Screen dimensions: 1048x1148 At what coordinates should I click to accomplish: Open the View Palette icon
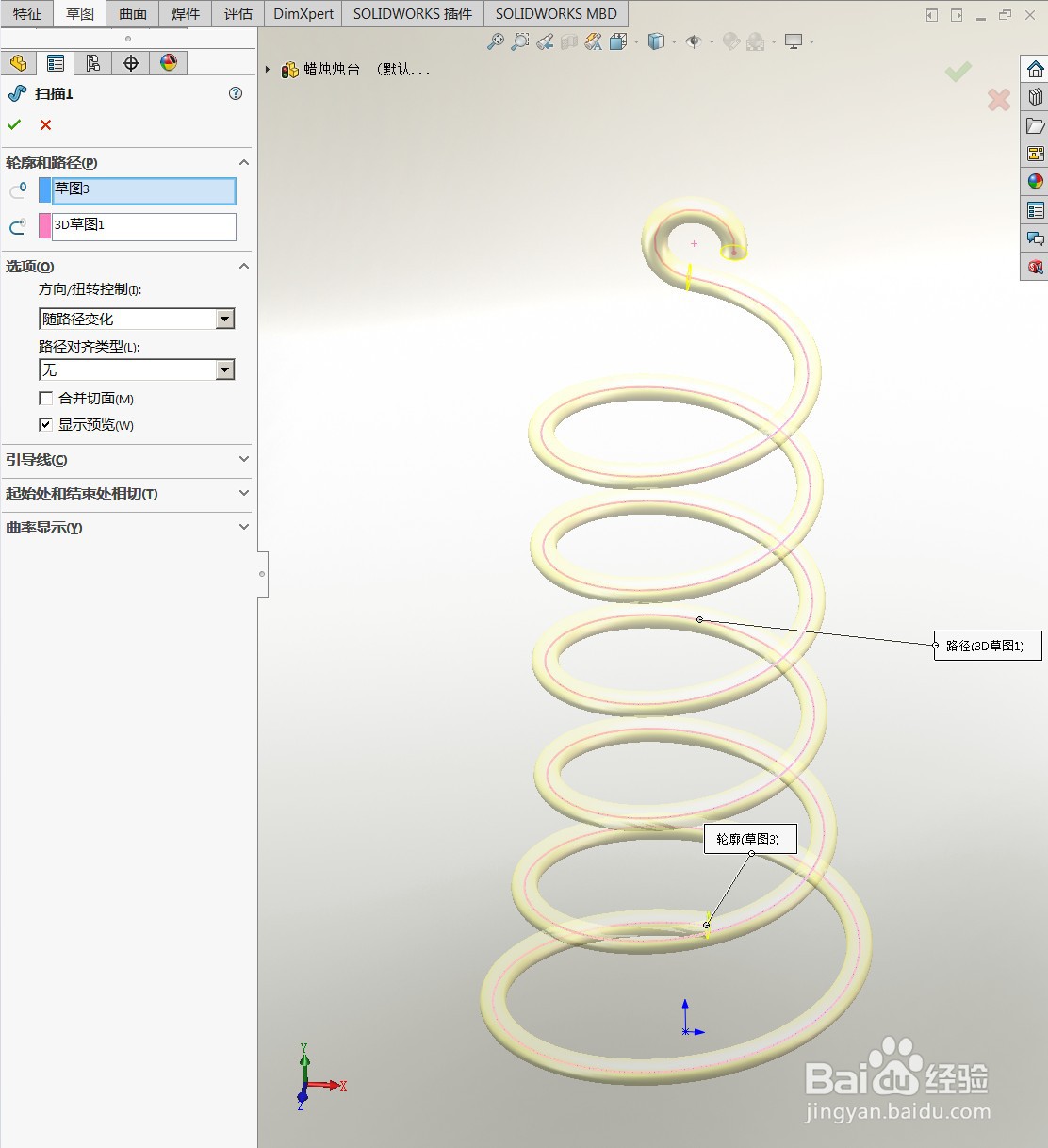point(1035,154)
